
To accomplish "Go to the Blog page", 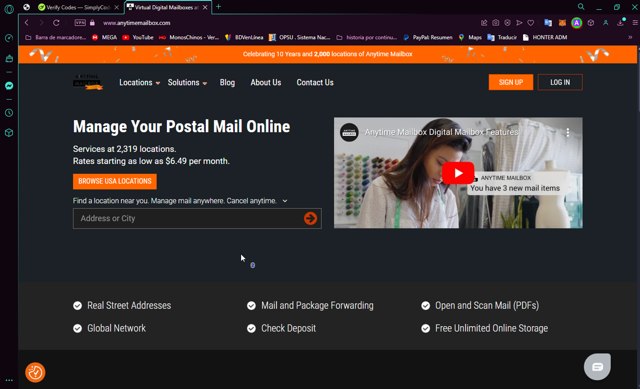I will 227,82.
